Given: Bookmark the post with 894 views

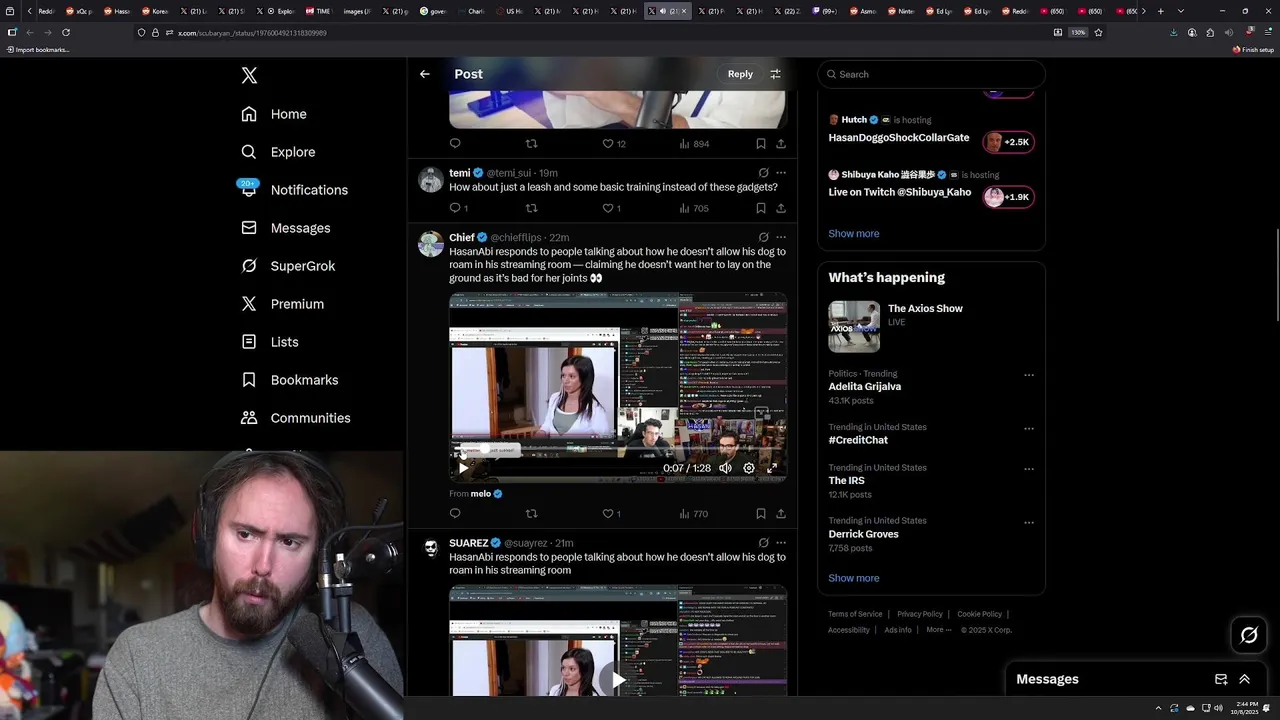Looking at the screenshot, I should point(761,144).
